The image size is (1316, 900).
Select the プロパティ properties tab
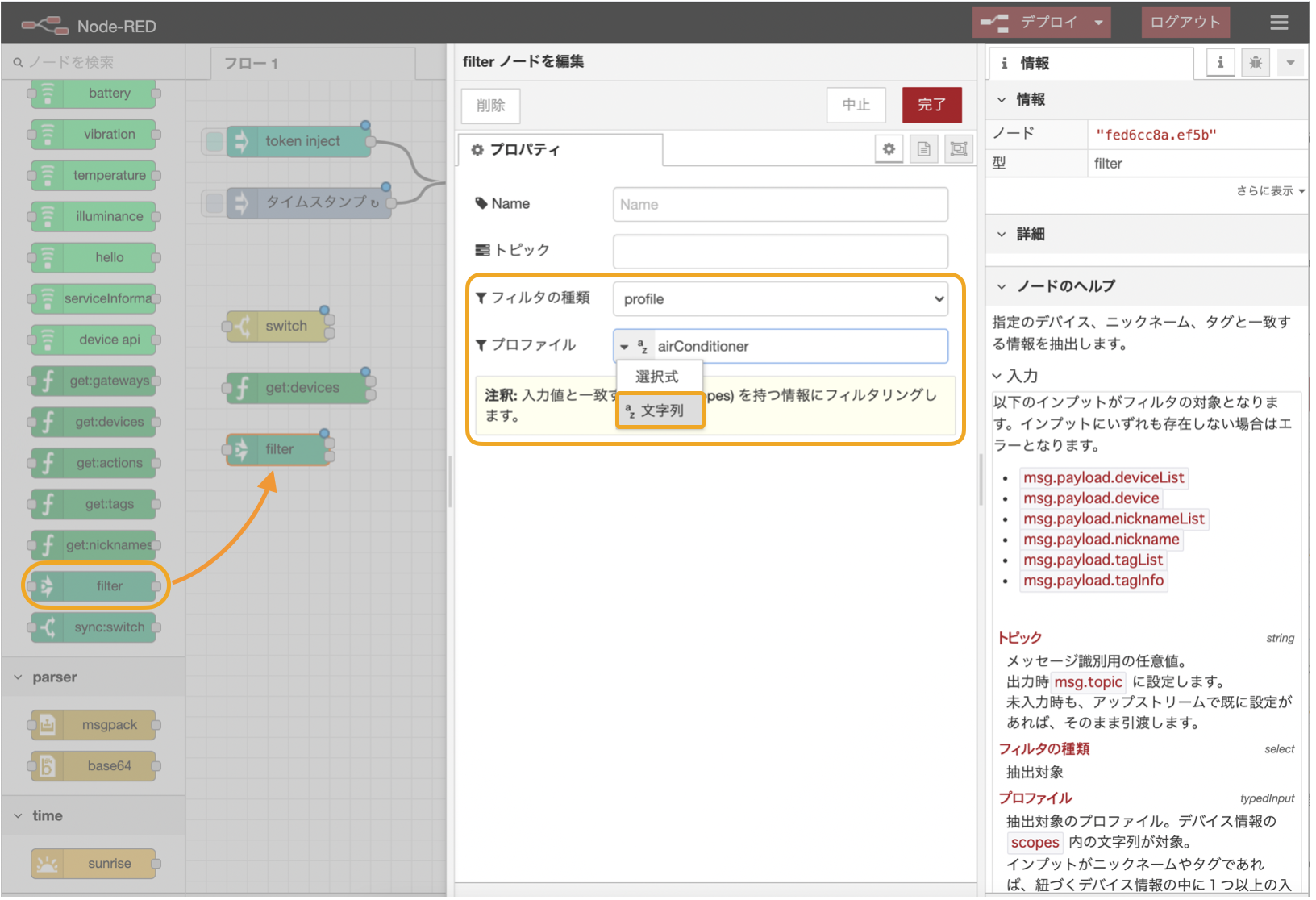click(562, 150)
